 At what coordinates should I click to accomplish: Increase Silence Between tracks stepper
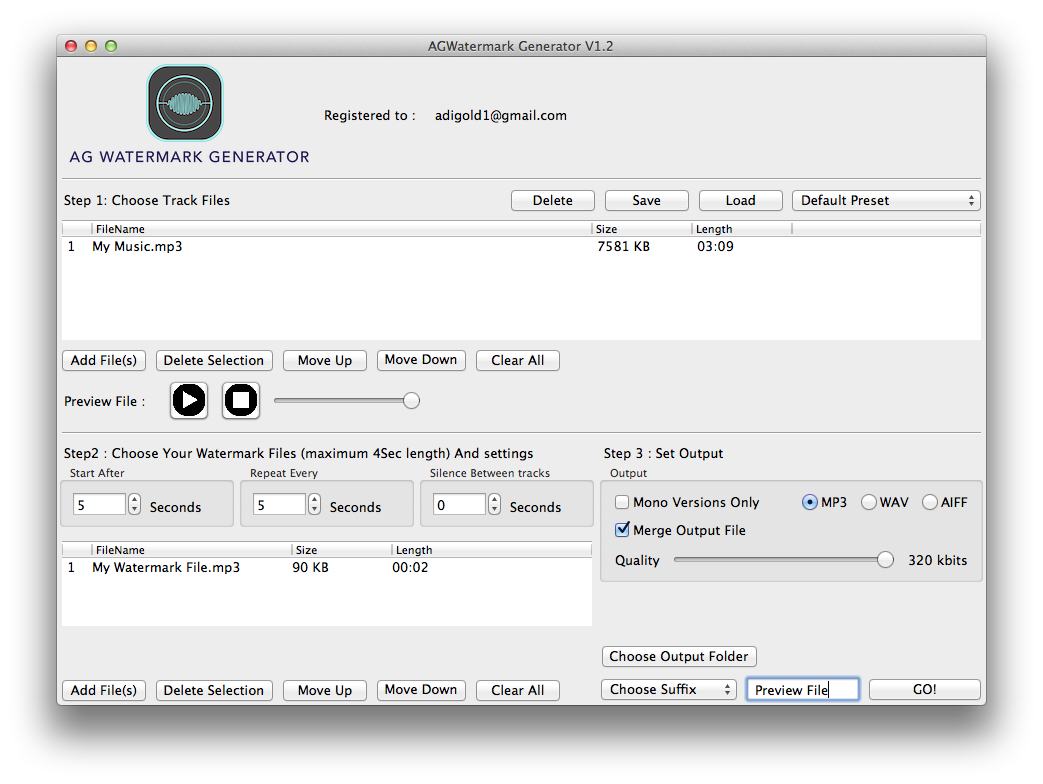494,500
